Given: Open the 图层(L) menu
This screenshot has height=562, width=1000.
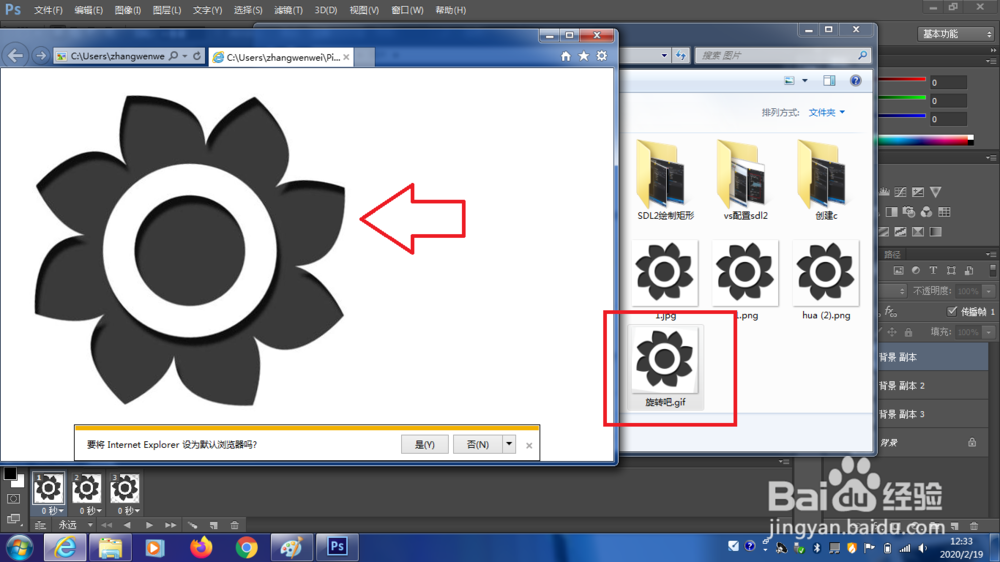Looking at the screenshot, I should pos(166,10).
